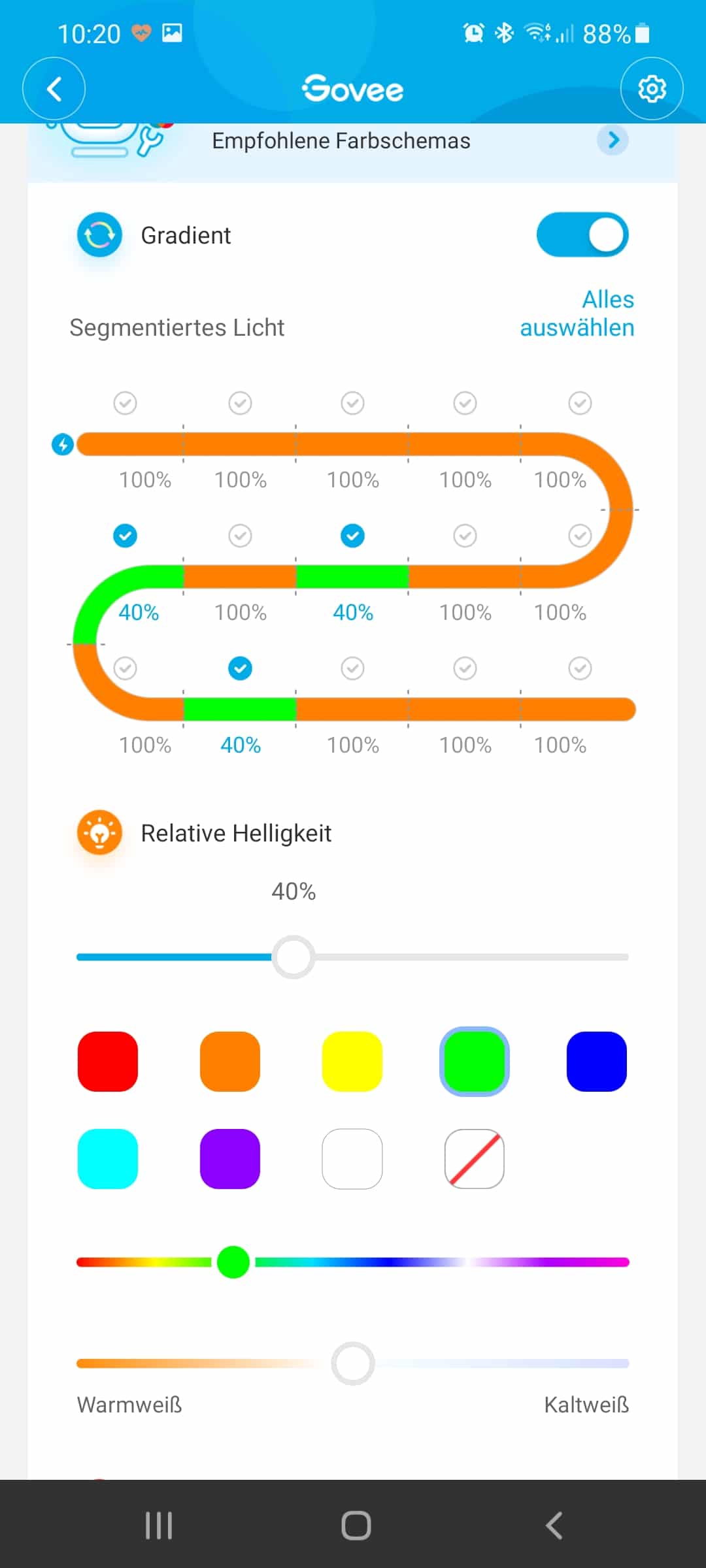Pick the blue color swatch
This screenshot has width=706, height=1568.
coord(597,1062)
